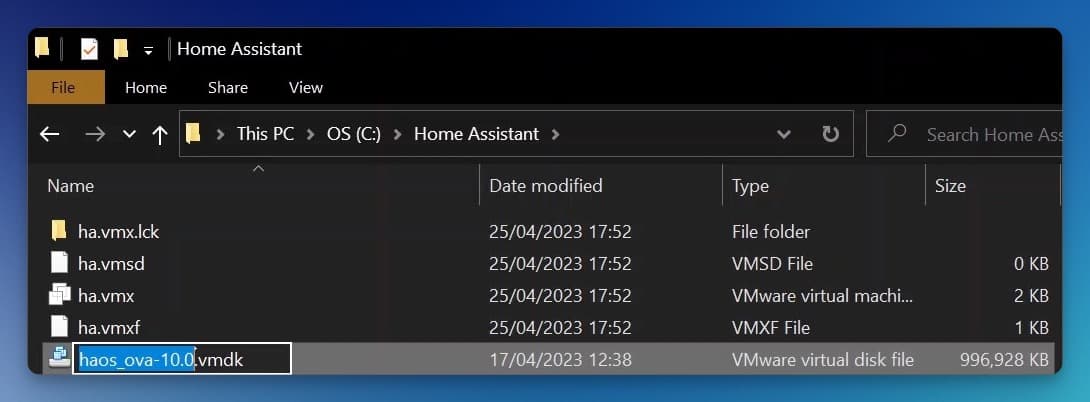The image size is (1090, 402).
Task: Refresh the Home Assistant folder view
Action: coord(830,134)
